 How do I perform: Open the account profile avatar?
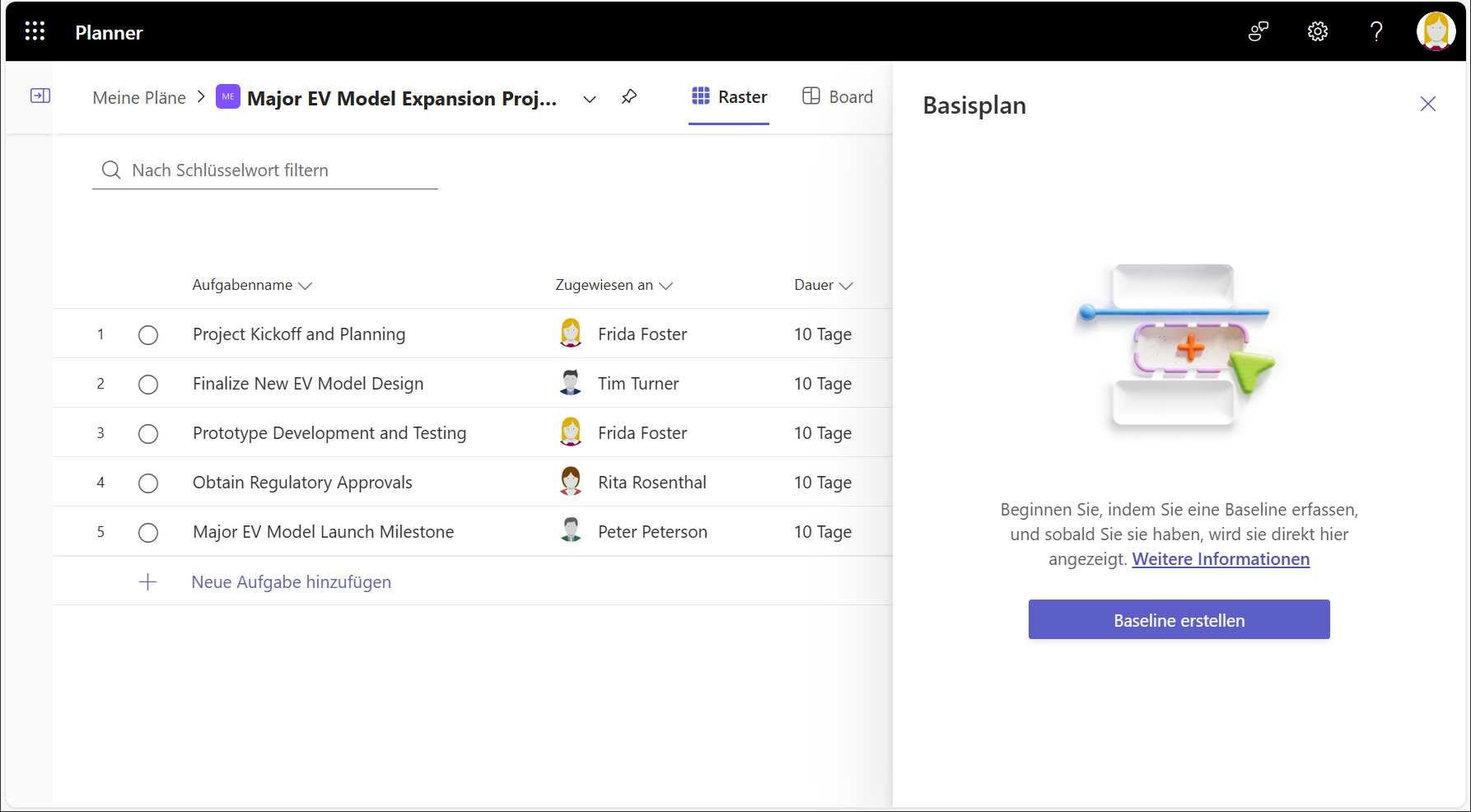click(x=1436, y=31)
